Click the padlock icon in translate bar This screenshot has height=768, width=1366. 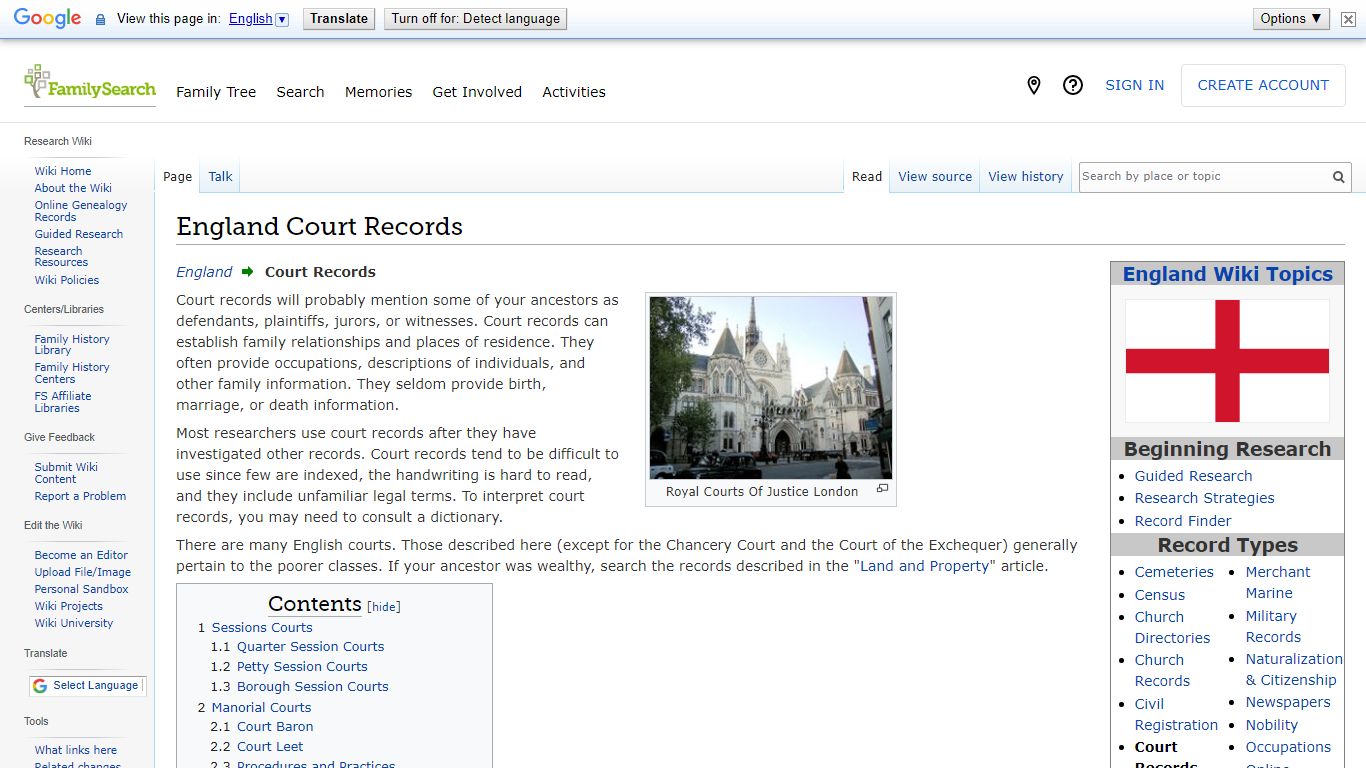[100, 19]
